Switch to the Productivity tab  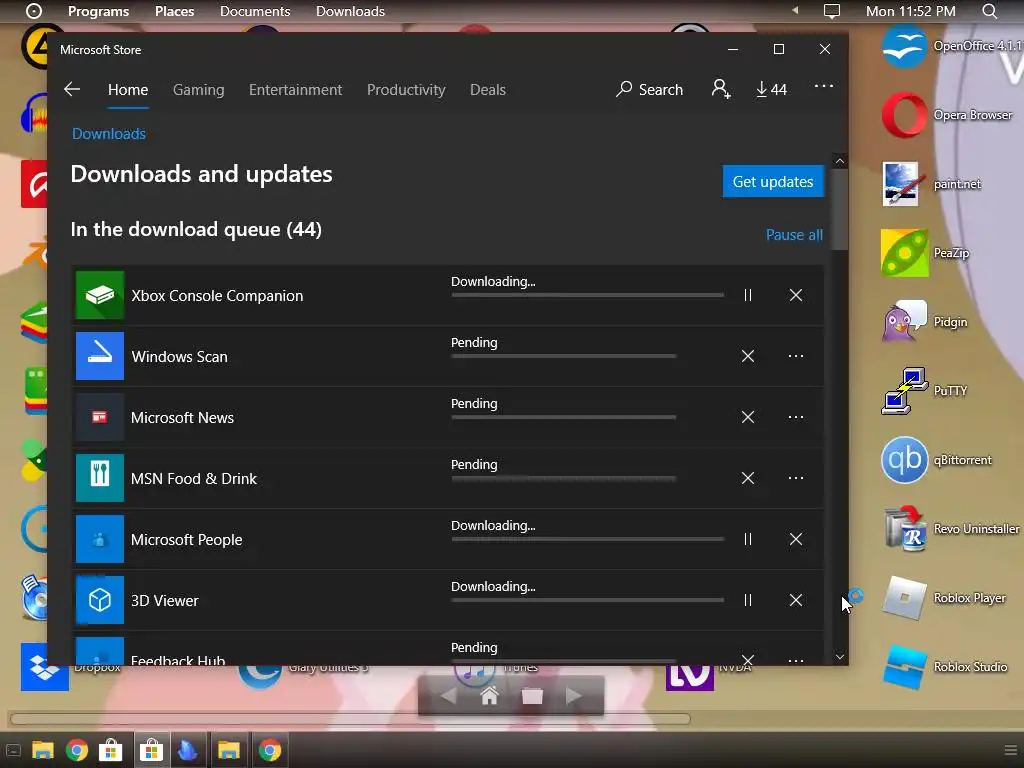pos(406,90)
